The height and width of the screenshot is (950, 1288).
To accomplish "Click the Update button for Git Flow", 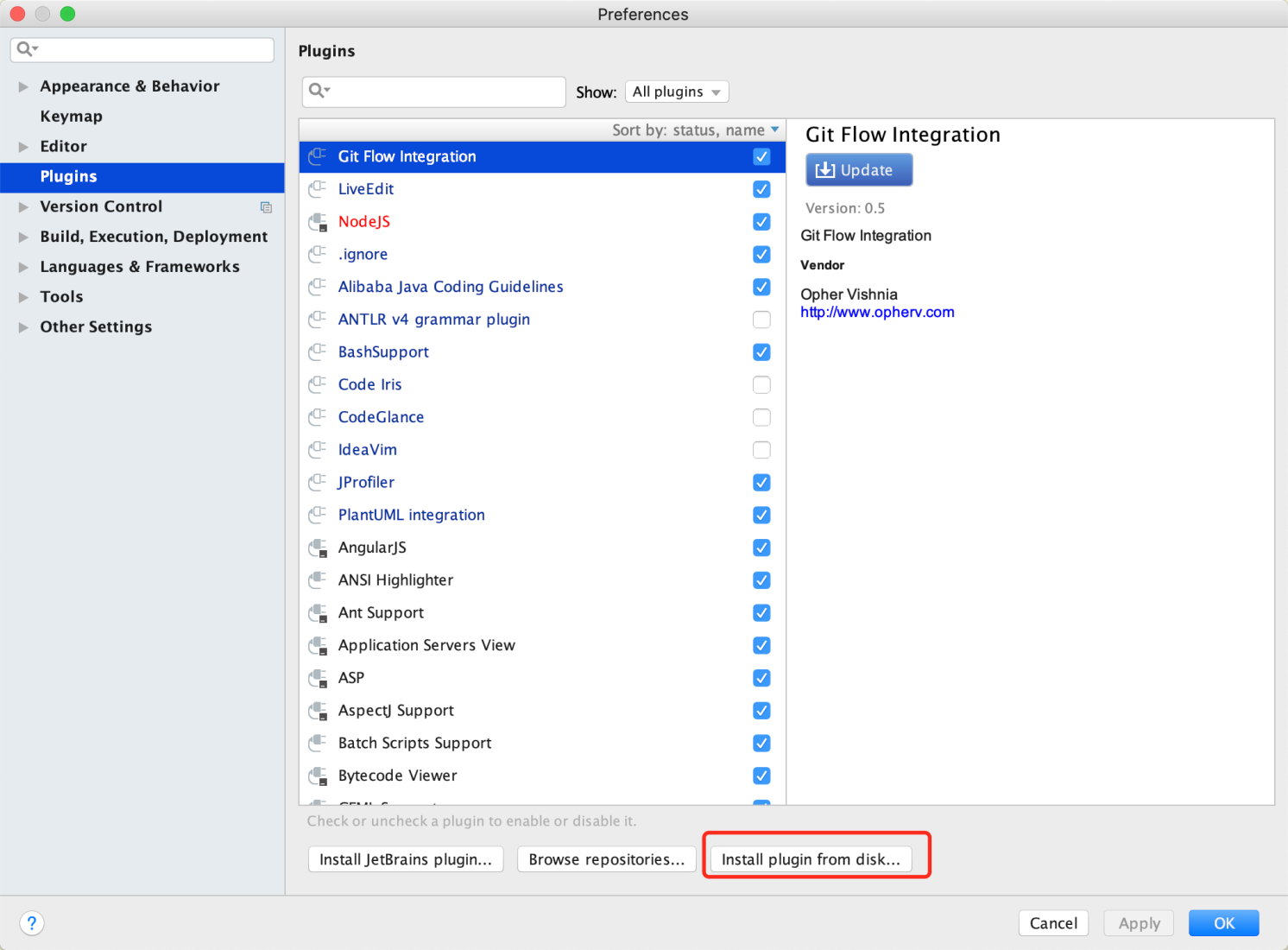I will (859, 170).
